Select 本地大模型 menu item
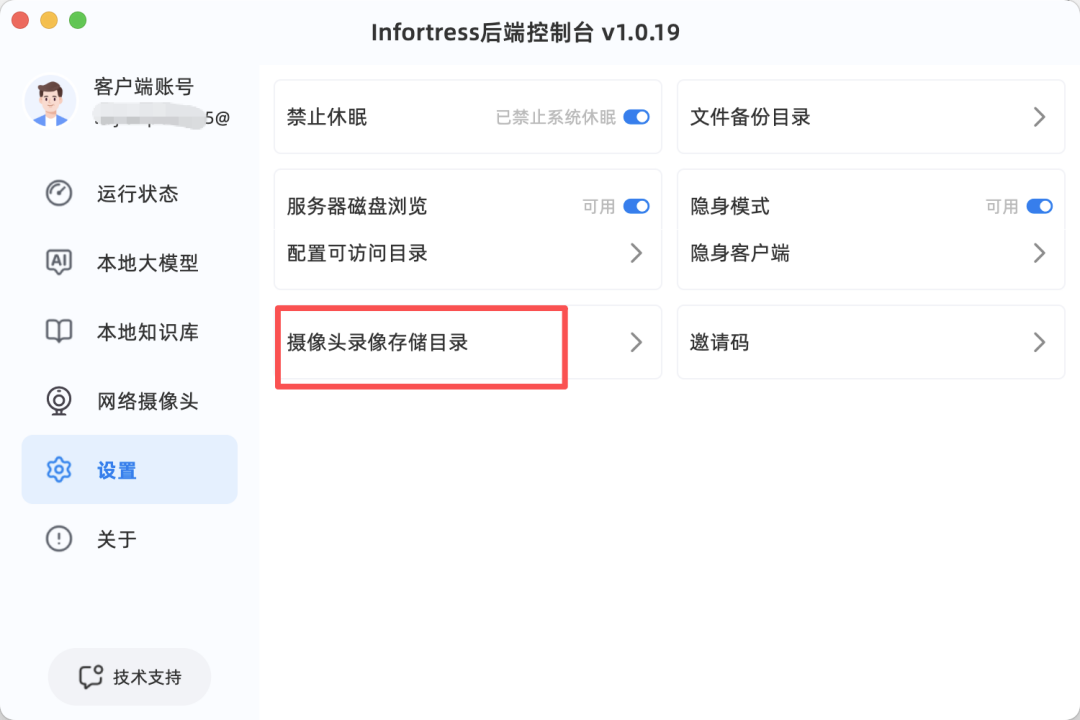 tap(129, 262)
